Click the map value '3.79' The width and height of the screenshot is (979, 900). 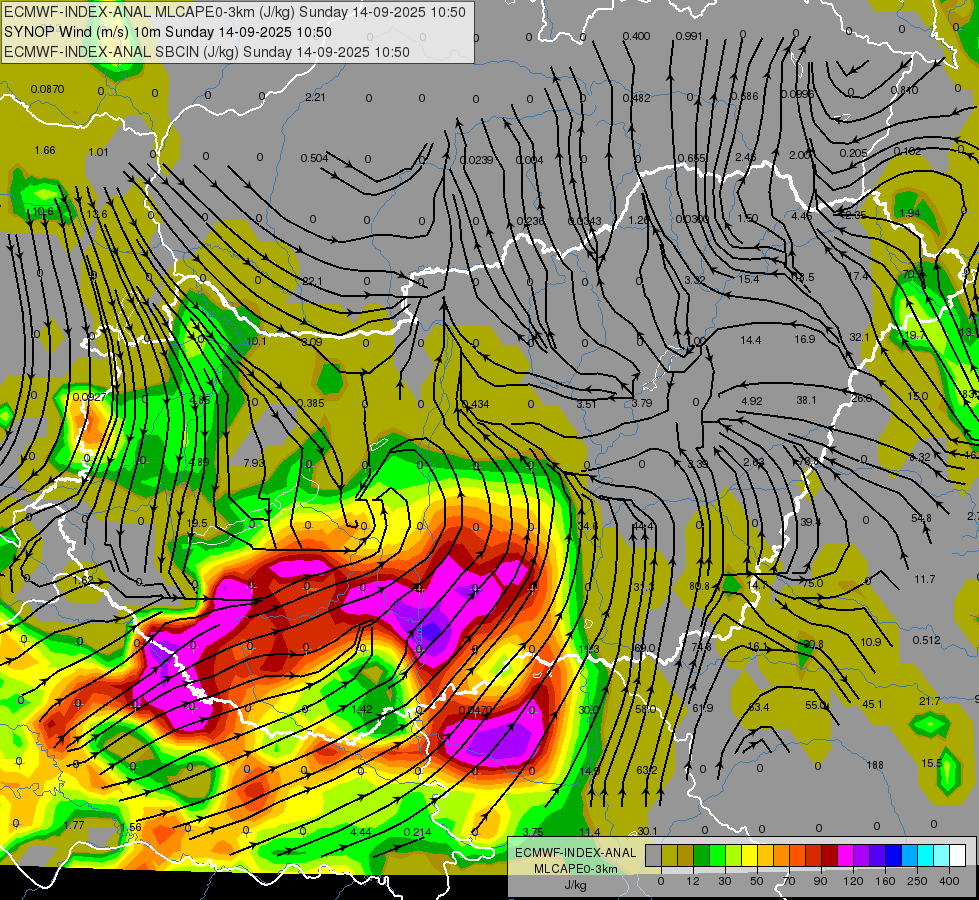pyautogui.click(x=642, y=403)
